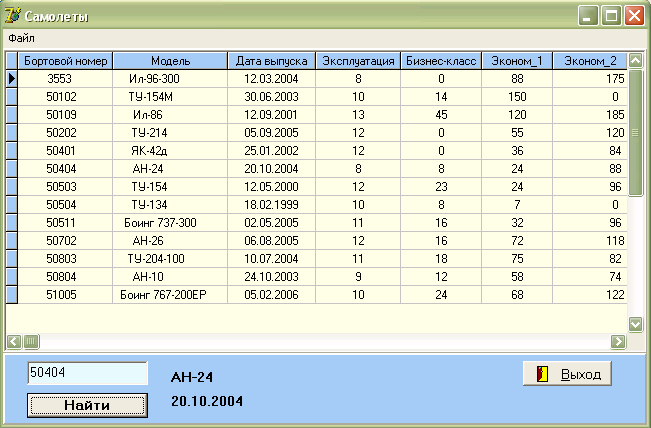
Task: Click vertical scrollbar up arrow
Action: pos(635,61)
